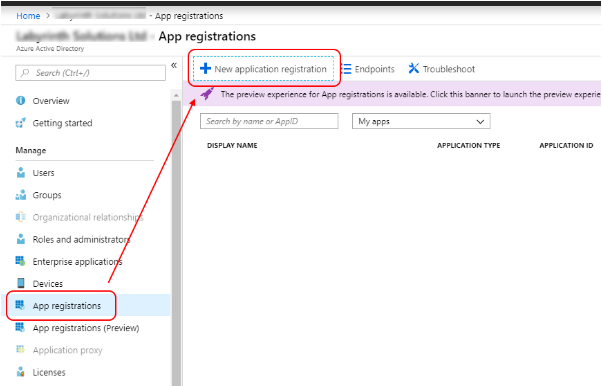602x386 pixels.
Task: Open the My apps dropdown
Action: tap(421, 121)
